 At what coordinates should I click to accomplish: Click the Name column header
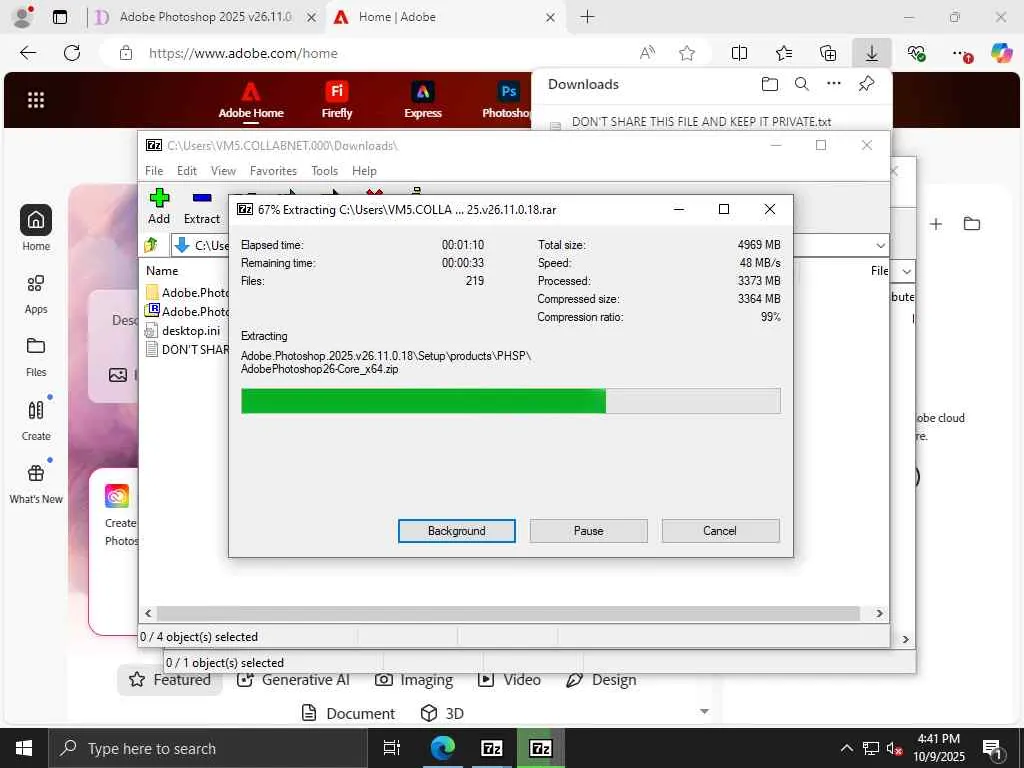162,270
